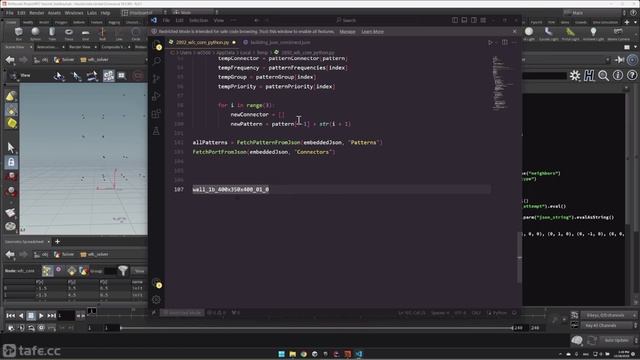
Task: Open Key All Channels dropdown
Action: [x=608, y=325]
